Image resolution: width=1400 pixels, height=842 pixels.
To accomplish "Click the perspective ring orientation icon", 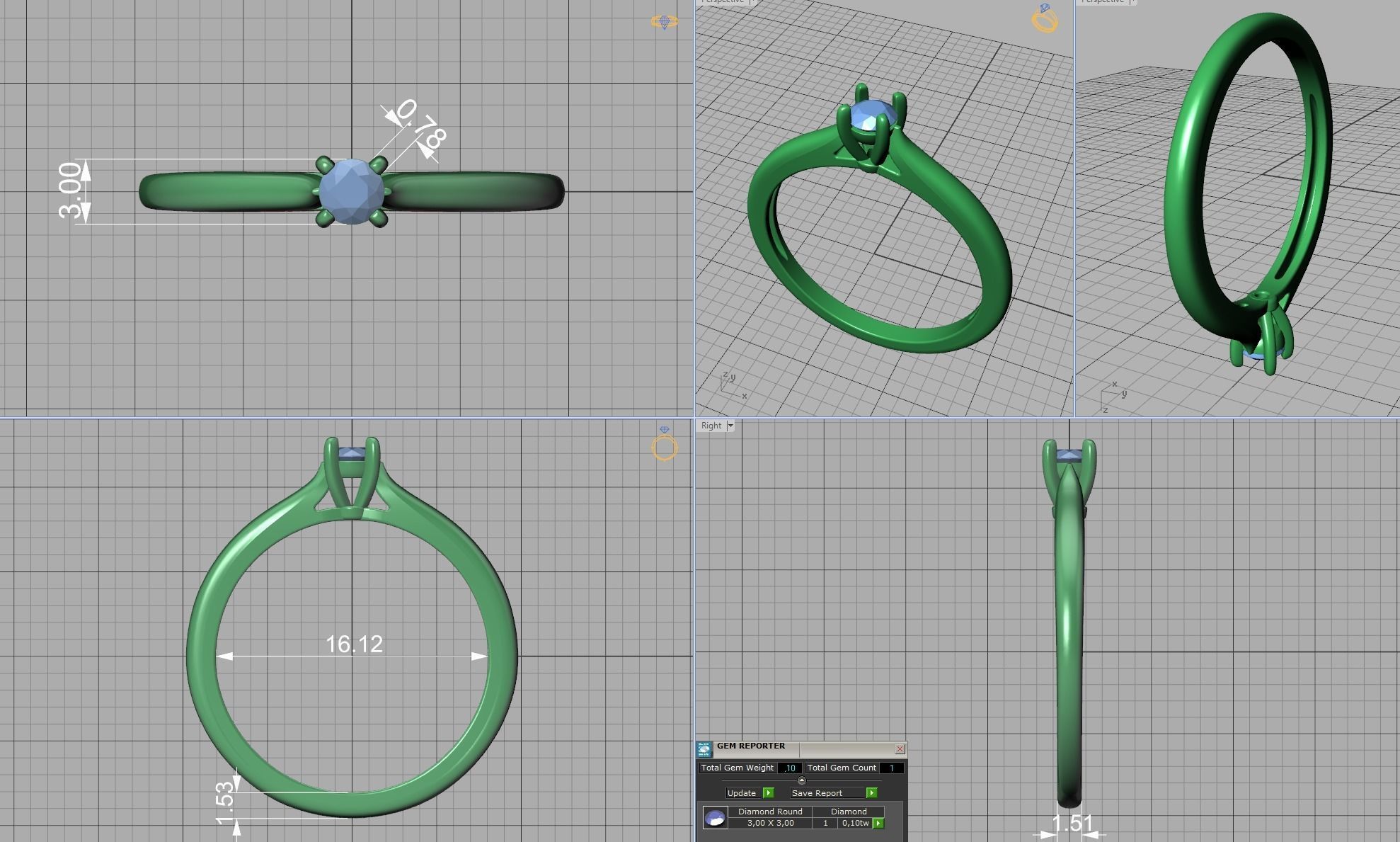I will (1045, 18).
